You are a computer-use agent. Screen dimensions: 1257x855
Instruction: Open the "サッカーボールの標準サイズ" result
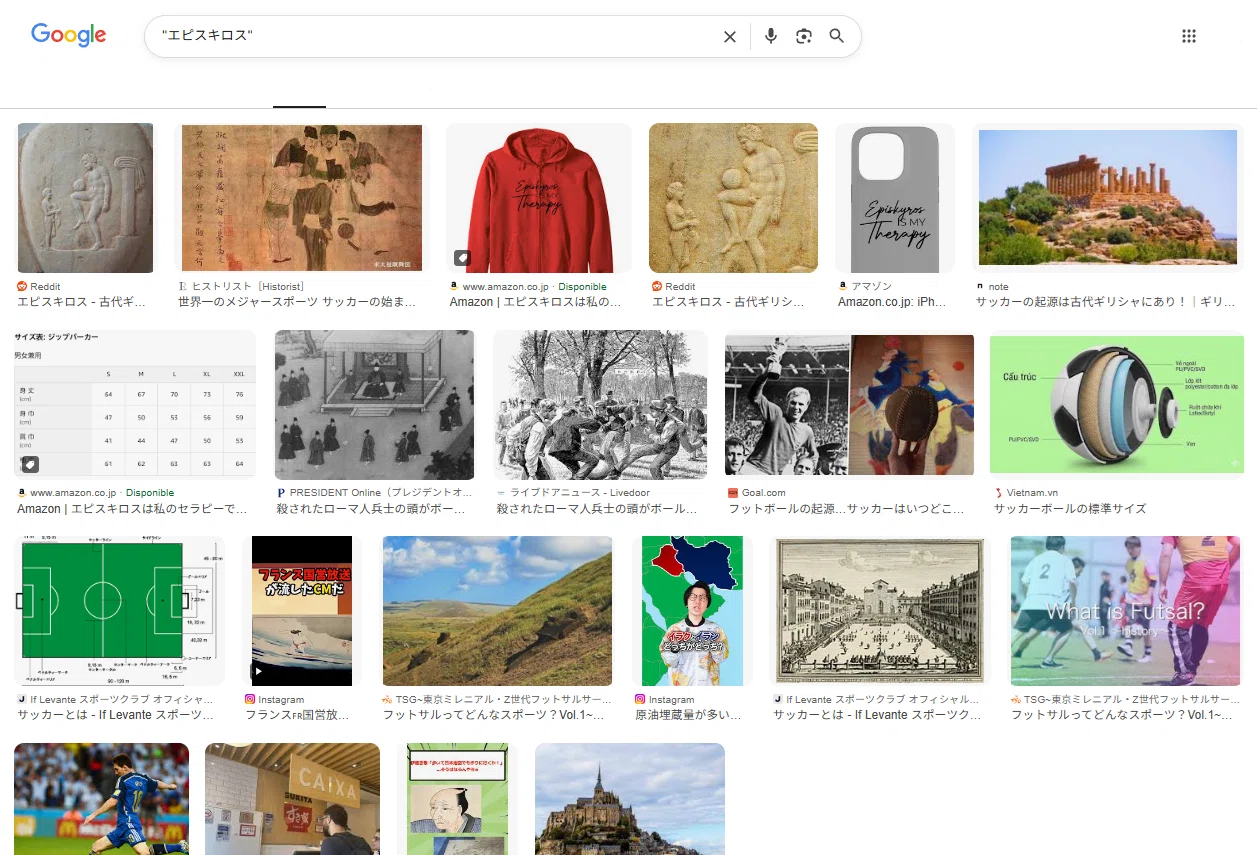click(1070, 508)
